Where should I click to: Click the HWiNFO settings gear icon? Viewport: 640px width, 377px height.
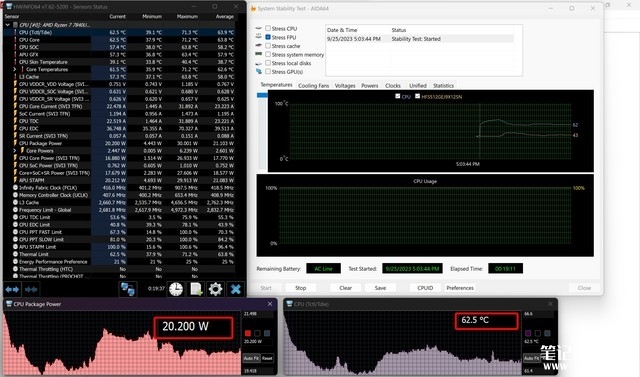coord(215,289)
